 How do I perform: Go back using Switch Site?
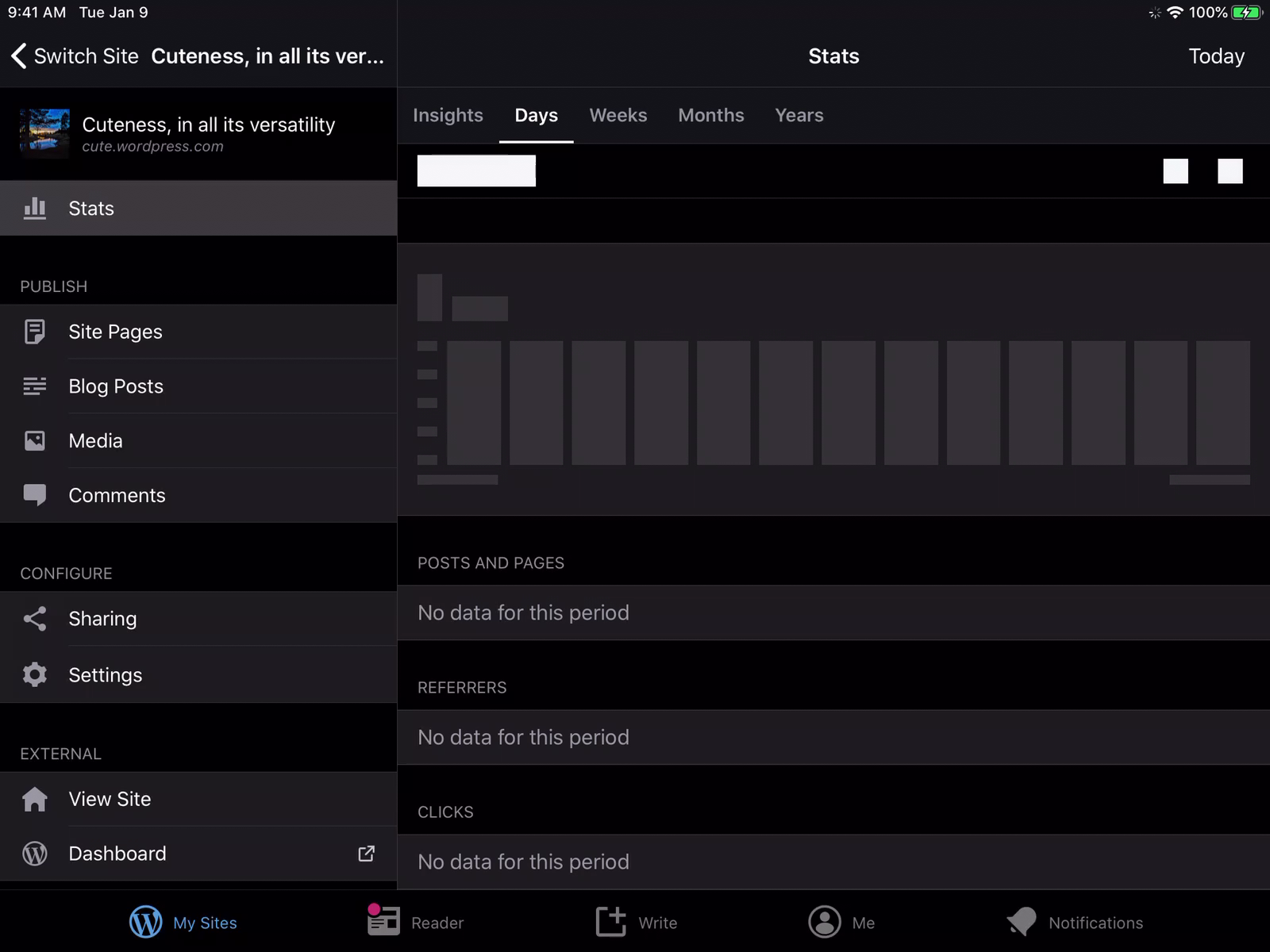(74, 56)
